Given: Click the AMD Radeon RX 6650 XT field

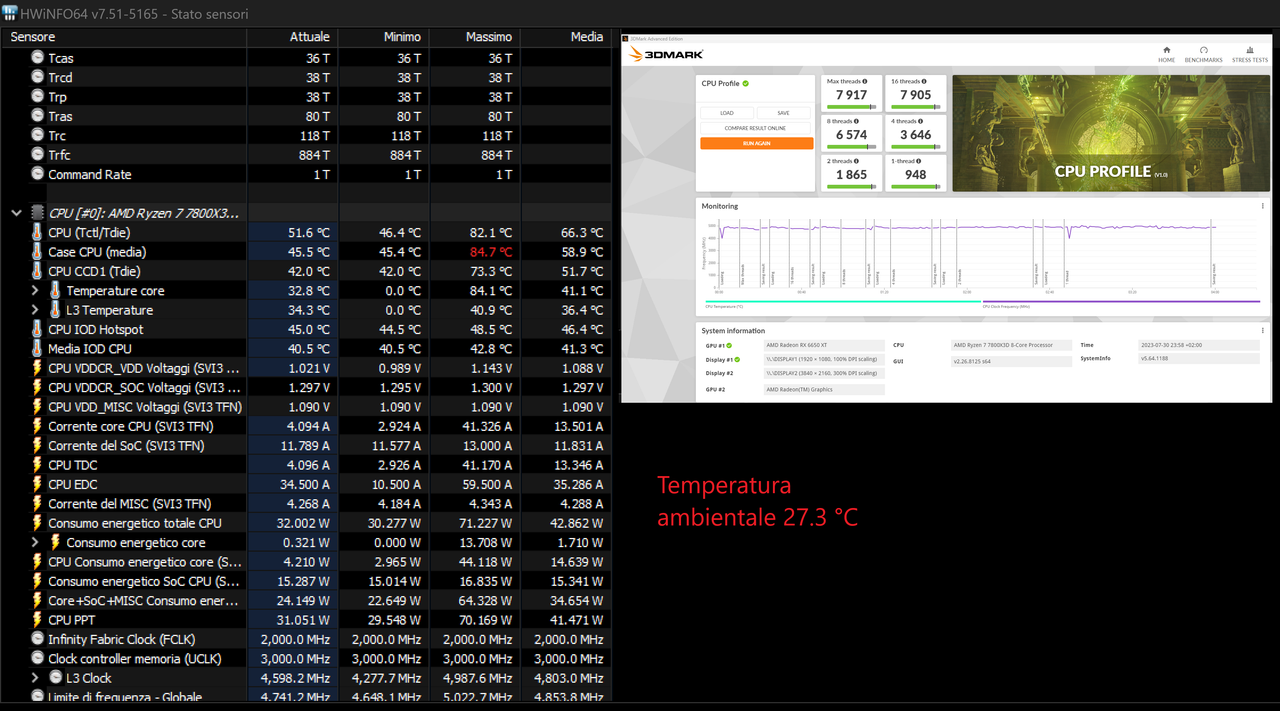Looking at the screenshot, I should pos(824,345).
